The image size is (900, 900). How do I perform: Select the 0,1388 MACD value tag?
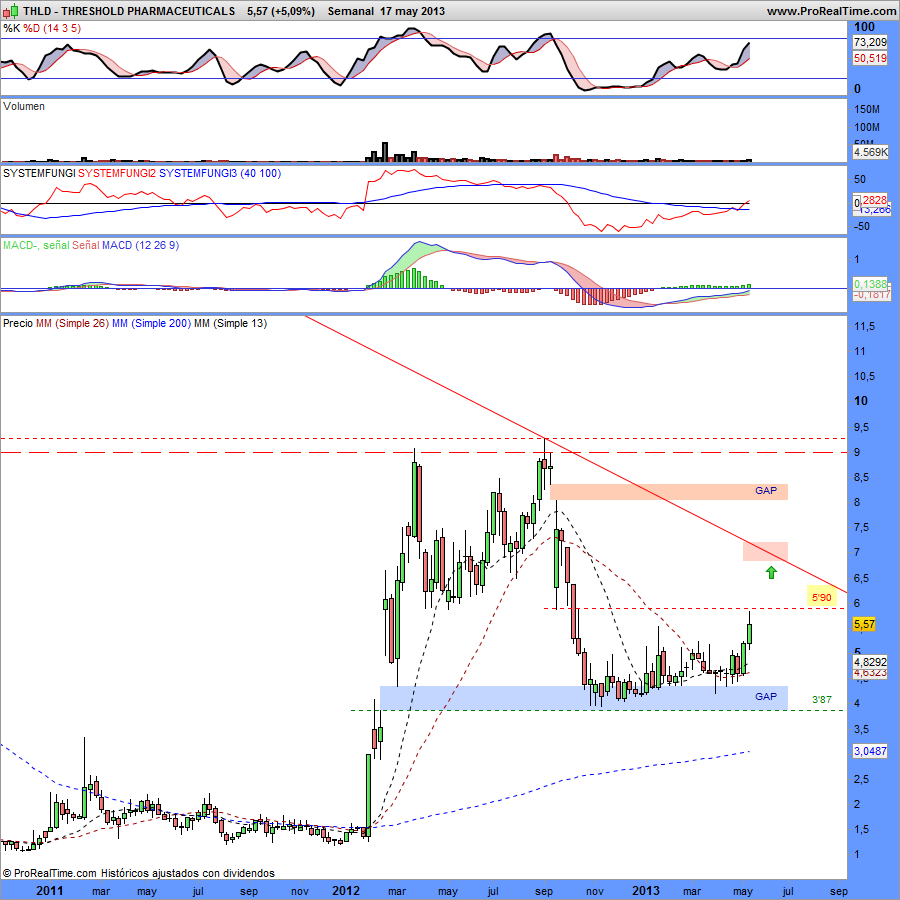click(870, 284)
